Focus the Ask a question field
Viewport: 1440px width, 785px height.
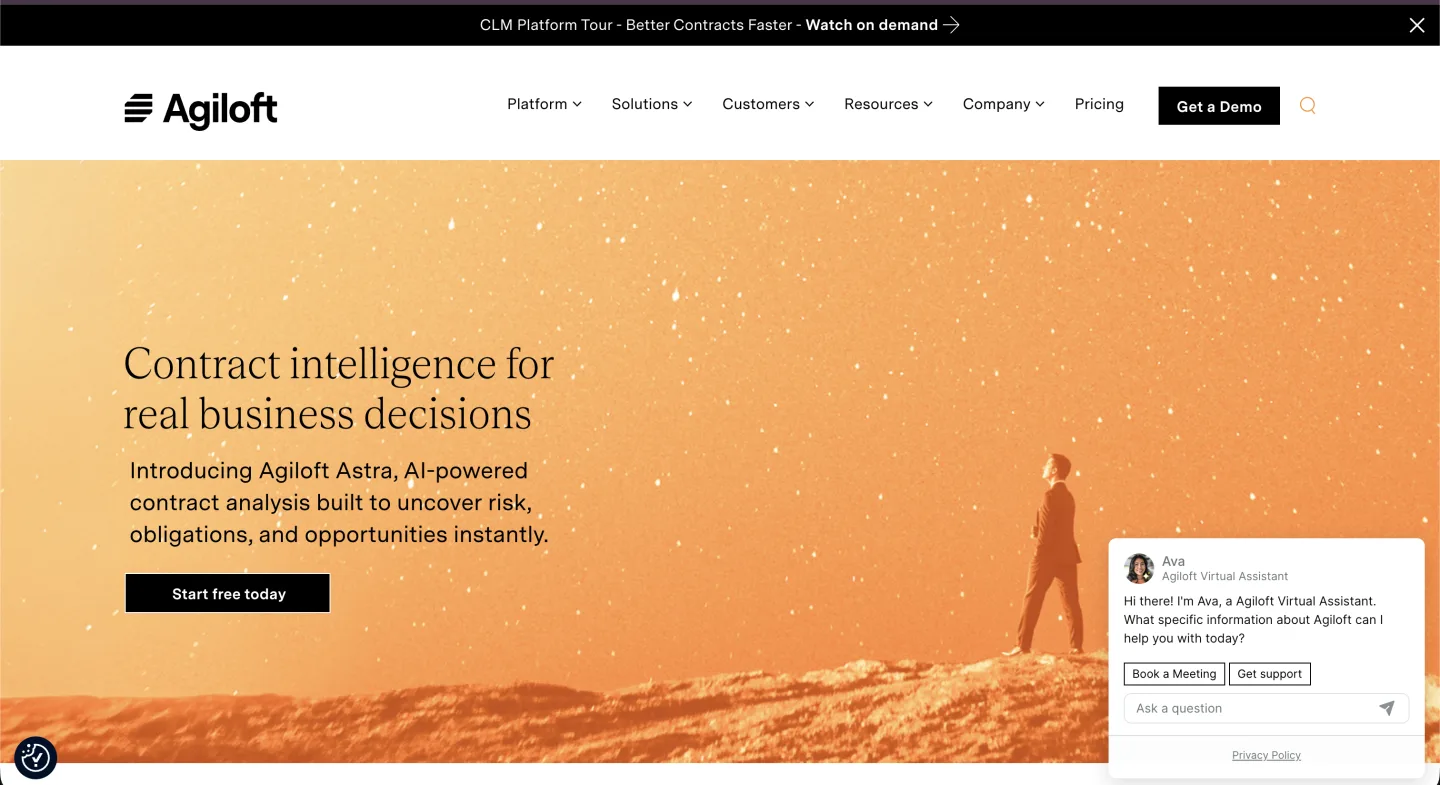[x=1266, y=708]
